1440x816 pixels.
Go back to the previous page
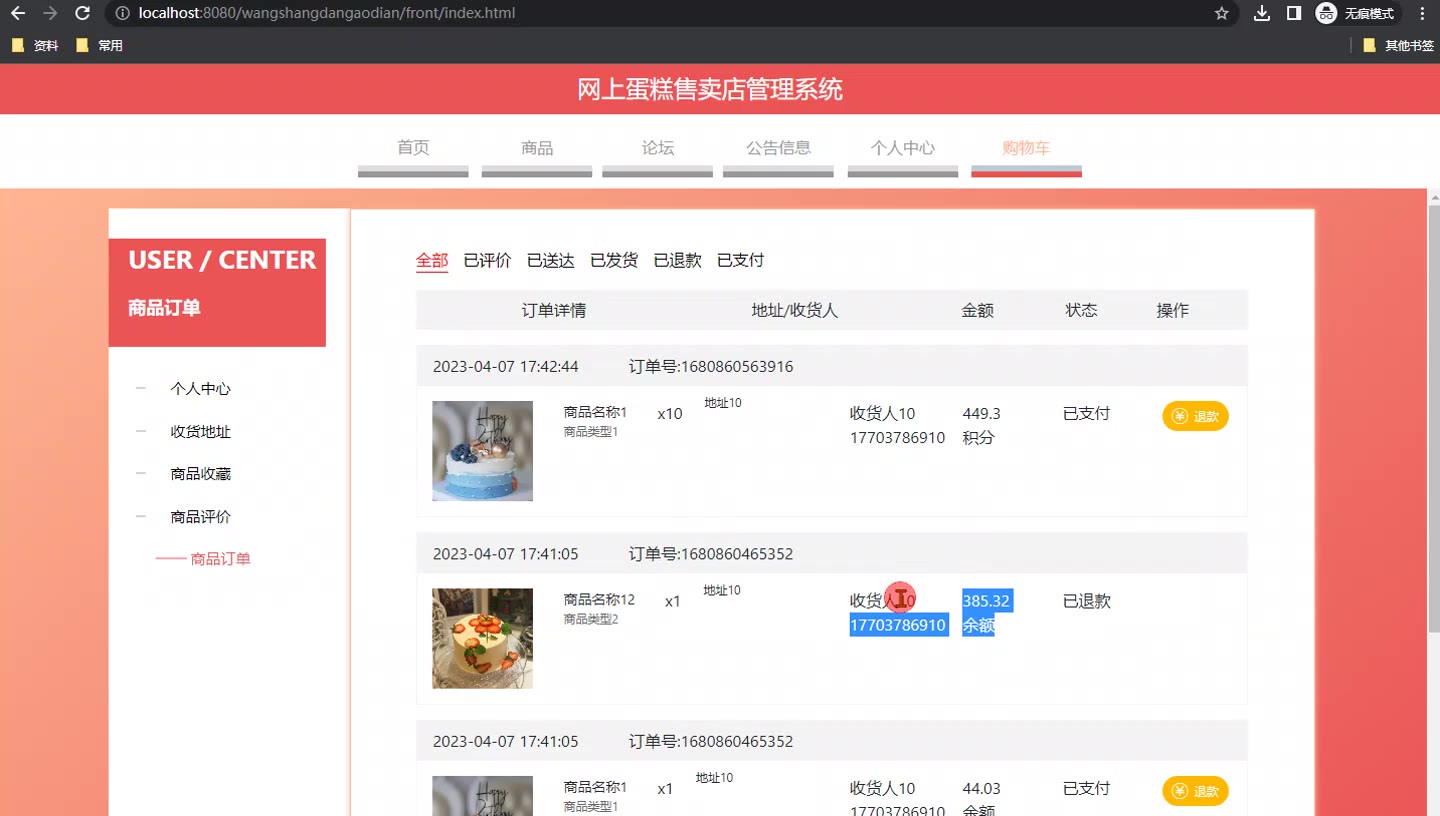18,14
